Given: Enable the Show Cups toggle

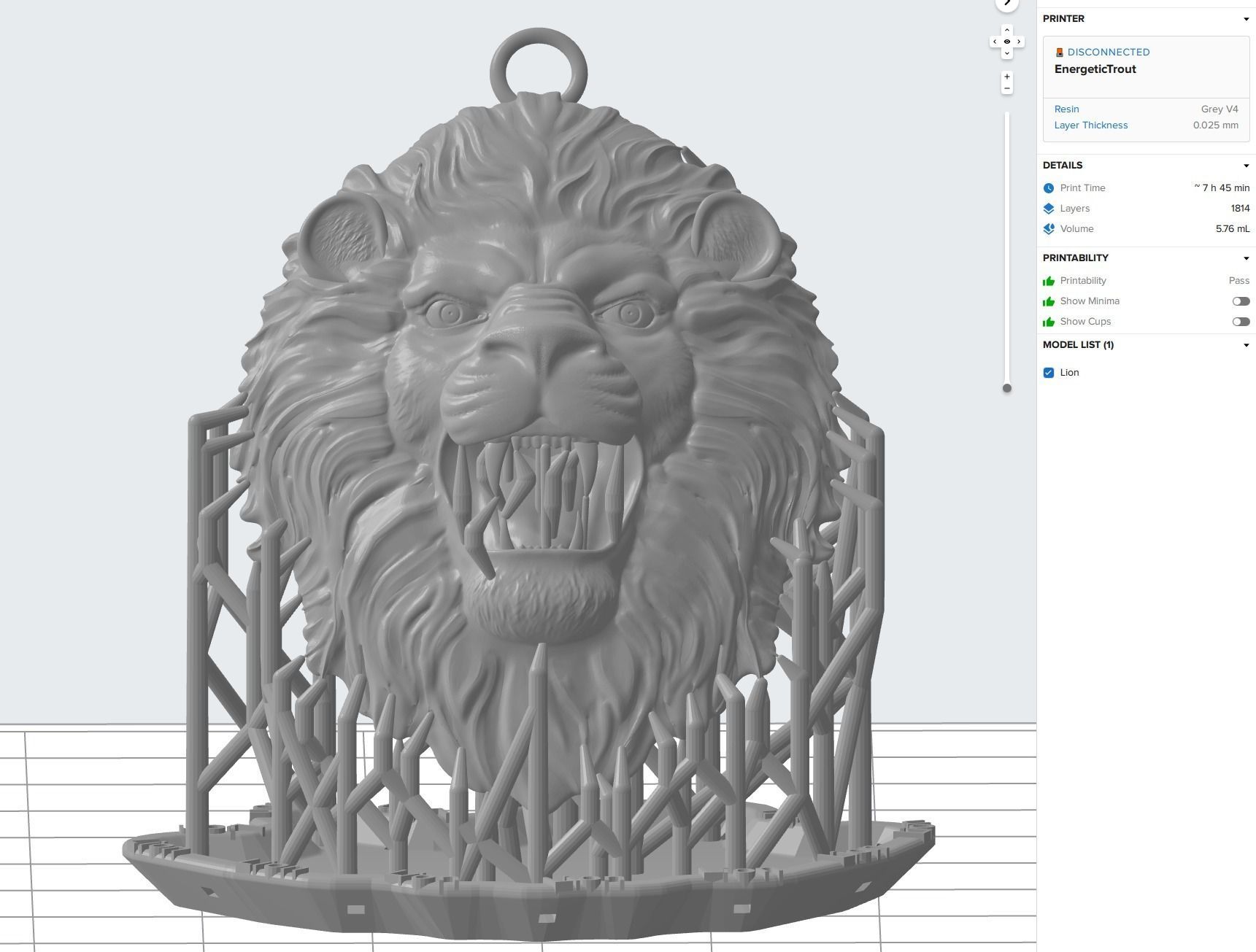Looking at the screenshot, I should [1241, 322].
